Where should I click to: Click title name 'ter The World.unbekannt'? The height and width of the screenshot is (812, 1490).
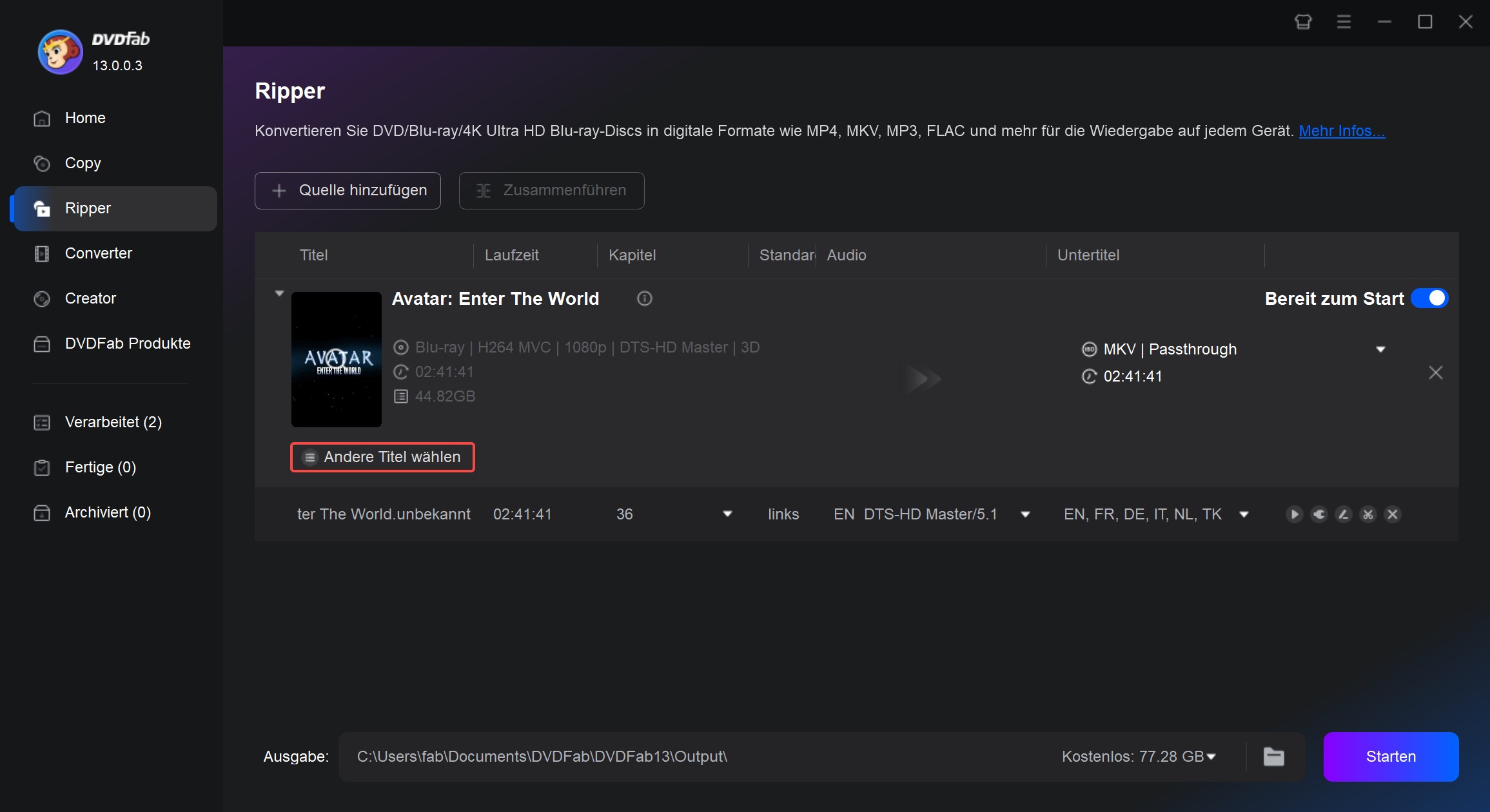[x=384, y=514]
